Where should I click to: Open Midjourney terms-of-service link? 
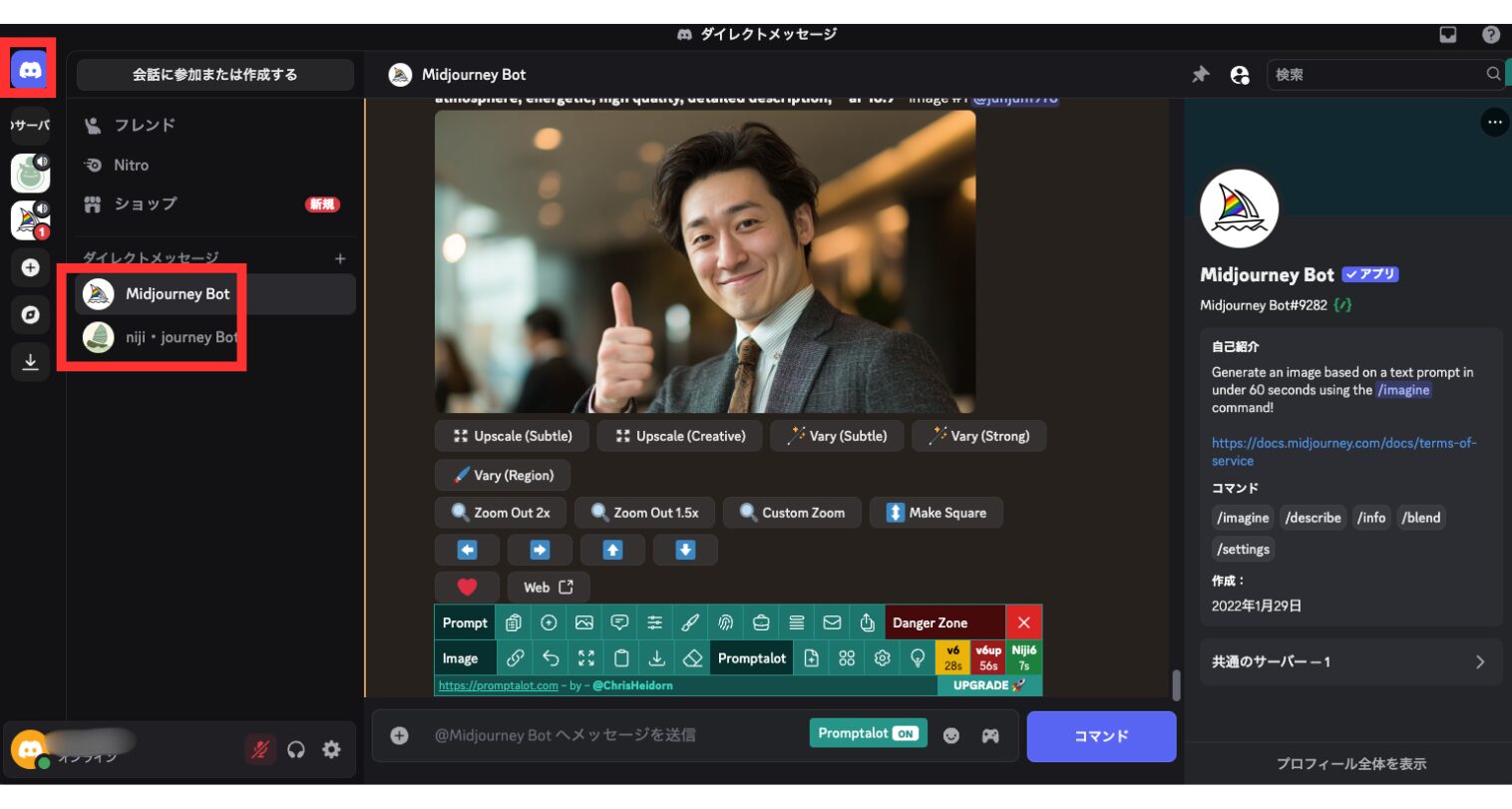(1343, 452)
